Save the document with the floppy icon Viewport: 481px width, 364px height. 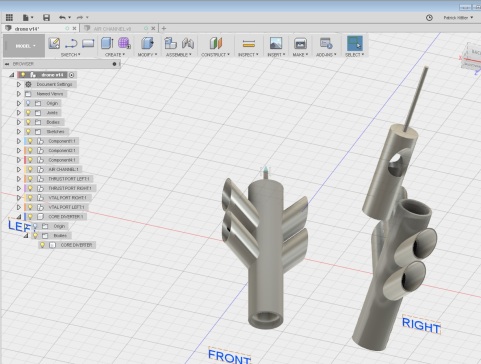pyautogui.click(x=46, y=17)
